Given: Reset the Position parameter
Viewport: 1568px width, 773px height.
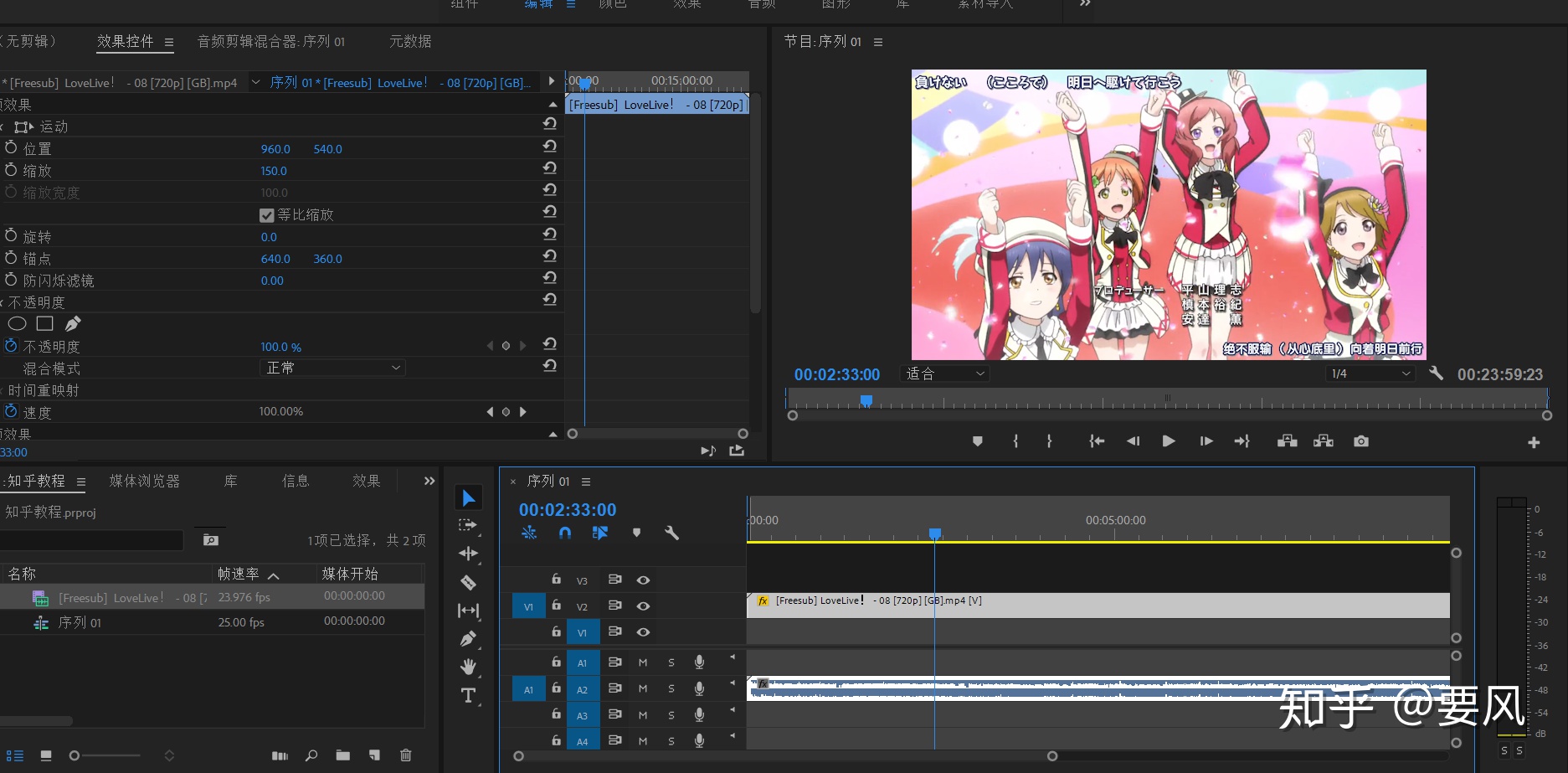Looking at the screenshot, I should (x=550, y=146).
